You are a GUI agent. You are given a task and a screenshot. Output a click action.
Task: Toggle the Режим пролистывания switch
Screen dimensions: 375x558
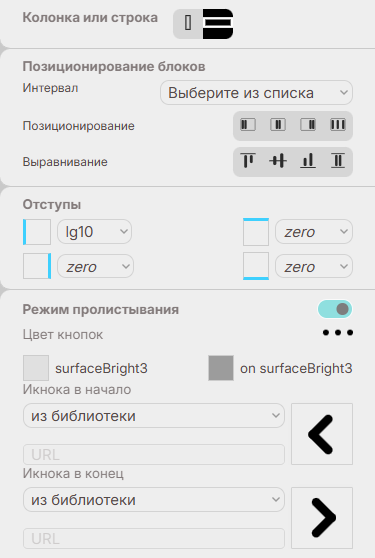[x=335, y=309]
